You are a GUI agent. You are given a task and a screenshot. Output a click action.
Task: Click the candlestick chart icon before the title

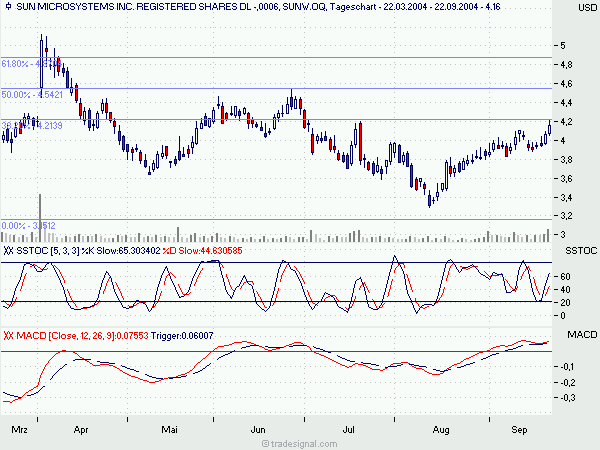coord(8,7)
